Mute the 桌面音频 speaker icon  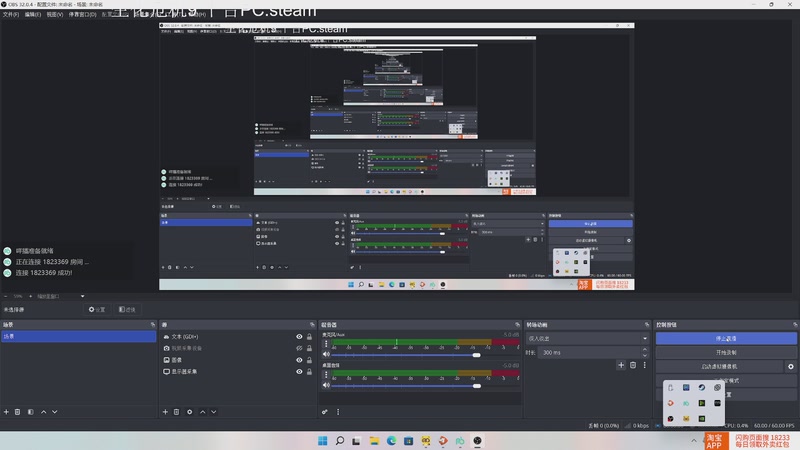tap(326, 385)
